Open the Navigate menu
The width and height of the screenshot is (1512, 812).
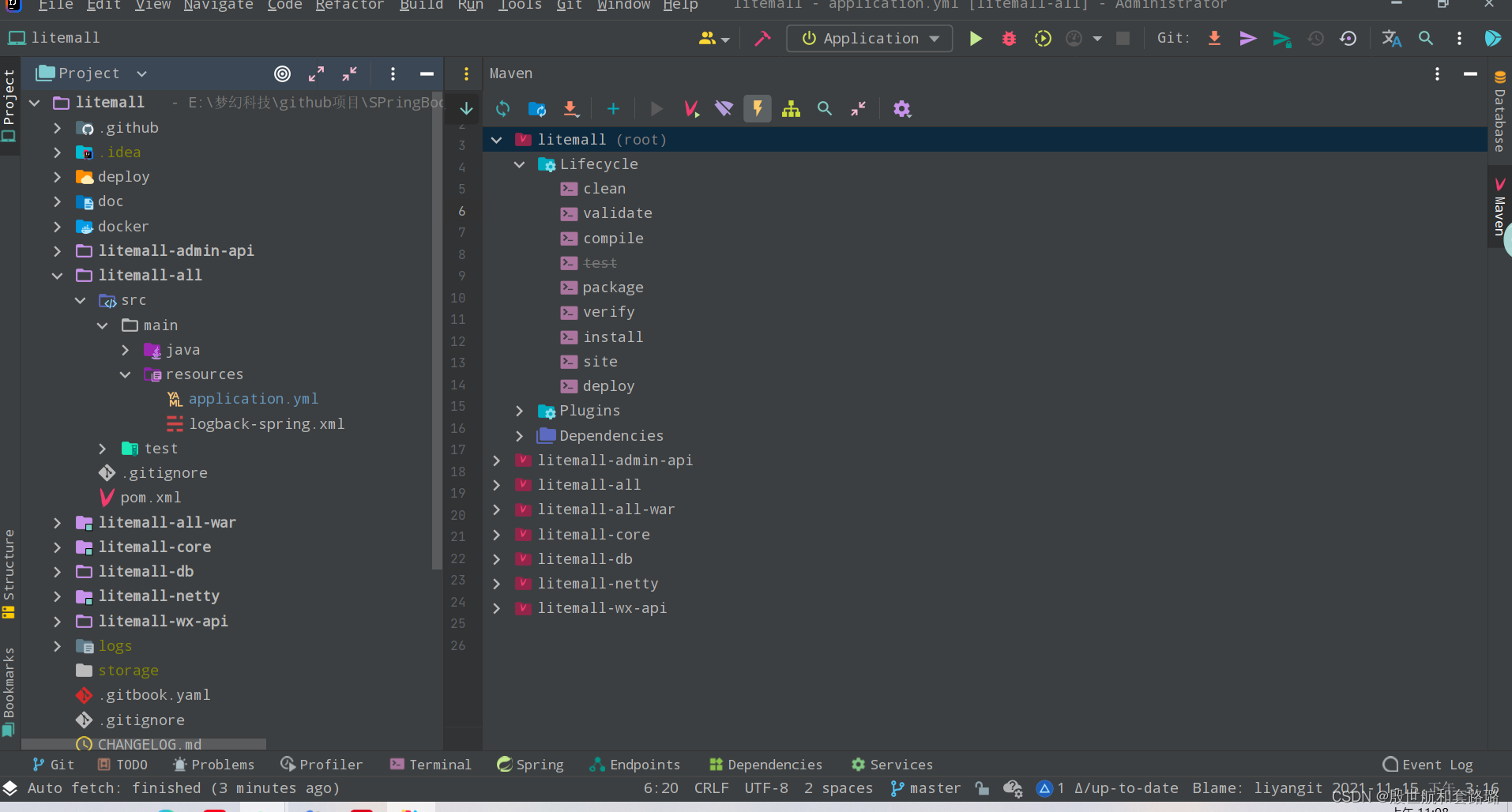(x=218, y=6)
